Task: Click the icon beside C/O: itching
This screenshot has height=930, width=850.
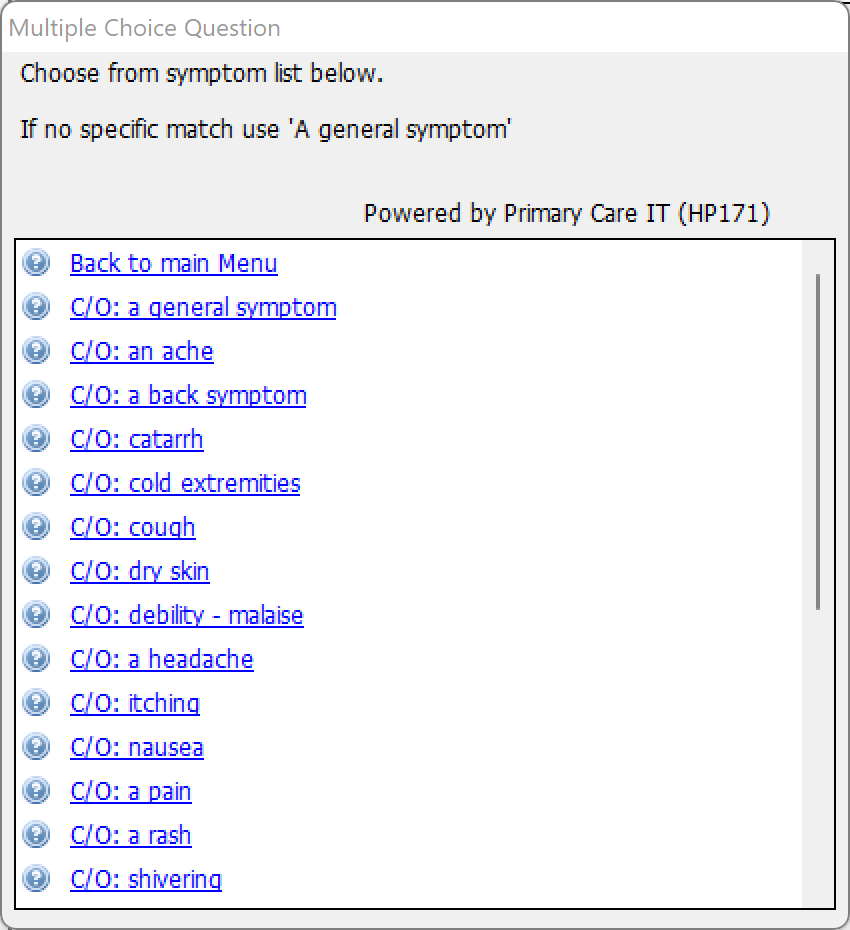Action: point(36,703)
